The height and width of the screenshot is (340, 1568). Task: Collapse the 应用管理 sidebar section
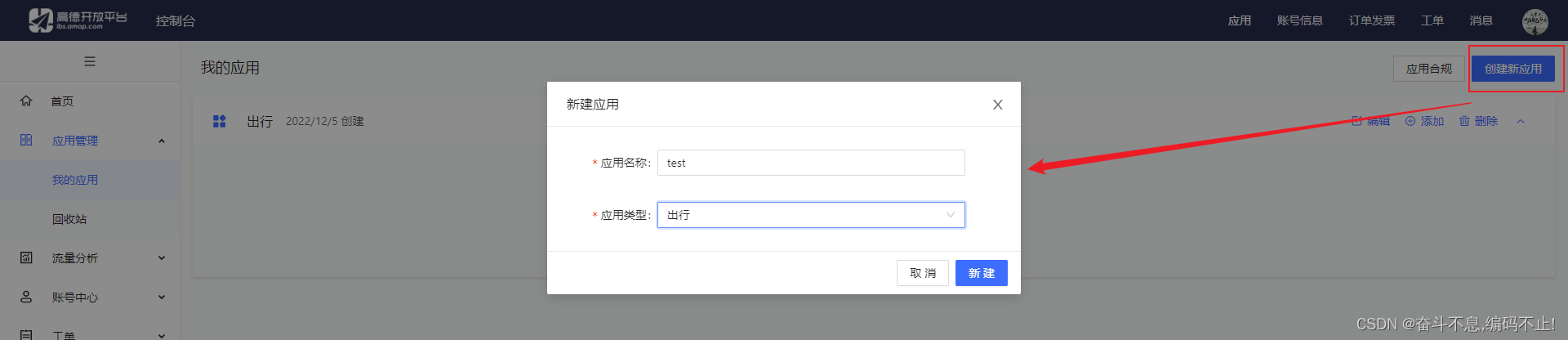tap(162, 141)
